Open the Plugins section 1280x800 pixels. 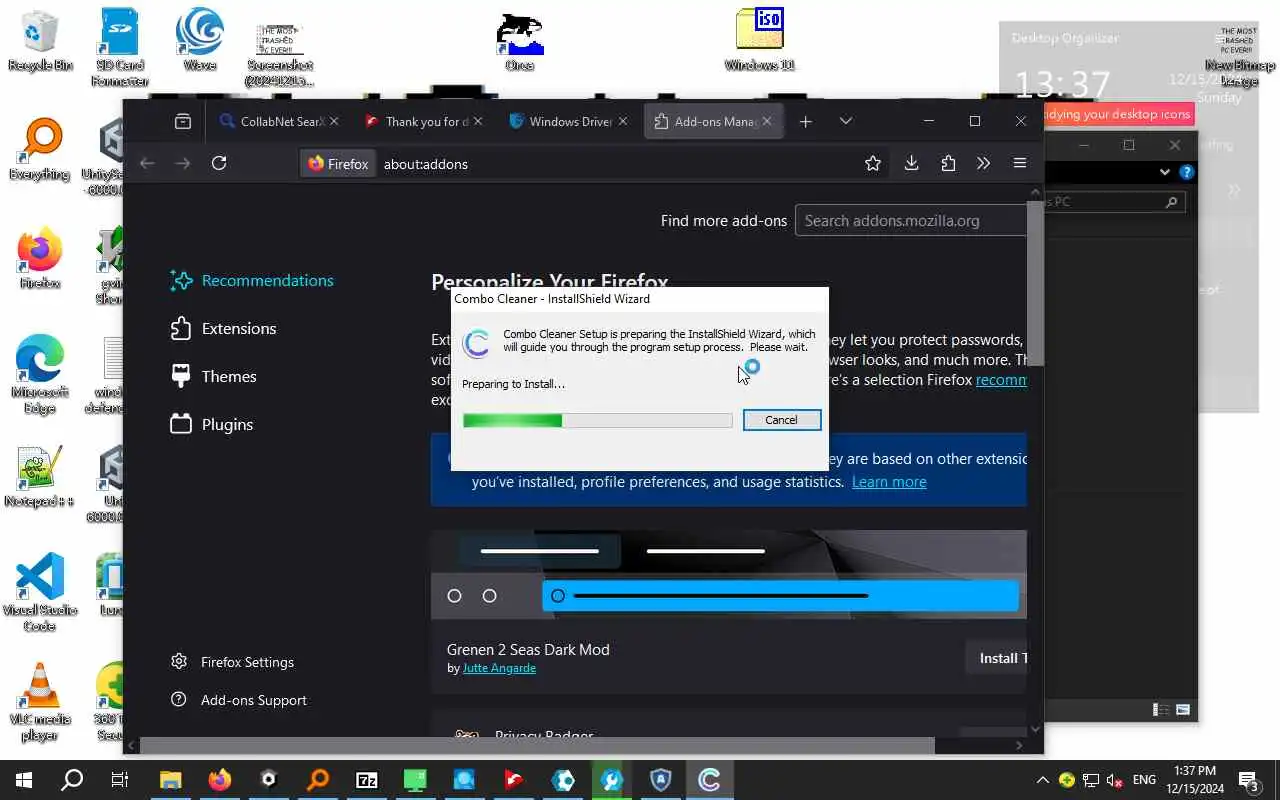click(x=211, y=424)
